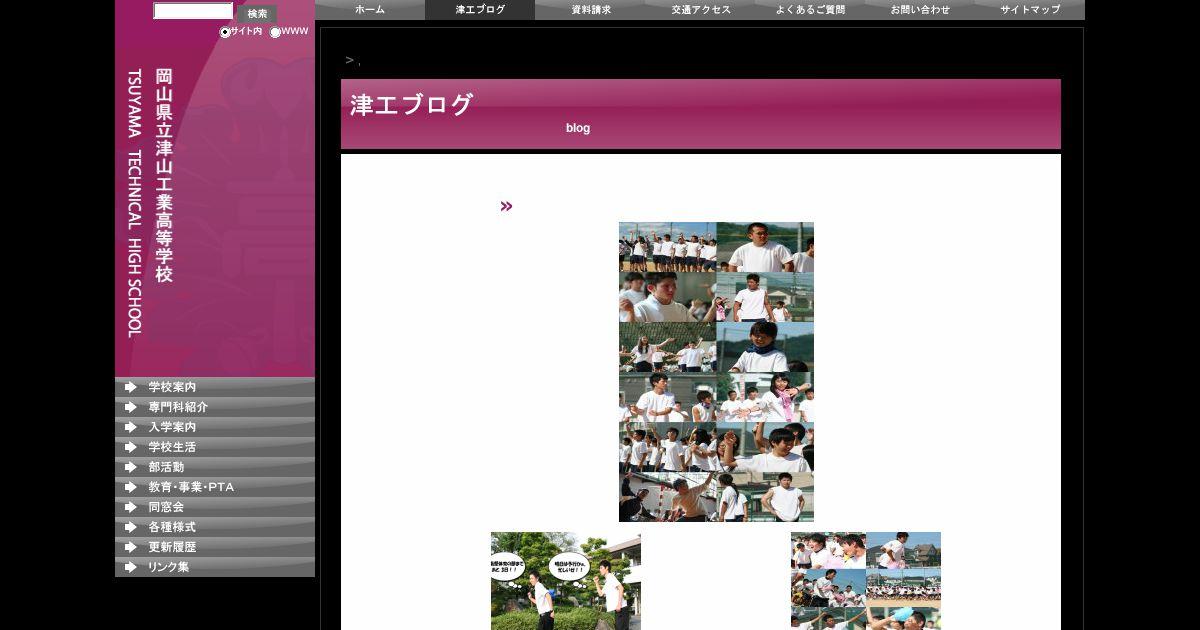Screen dimensions: 1200x630
Task: Open the lower right photo collage
Action: [x=866, y=581]
